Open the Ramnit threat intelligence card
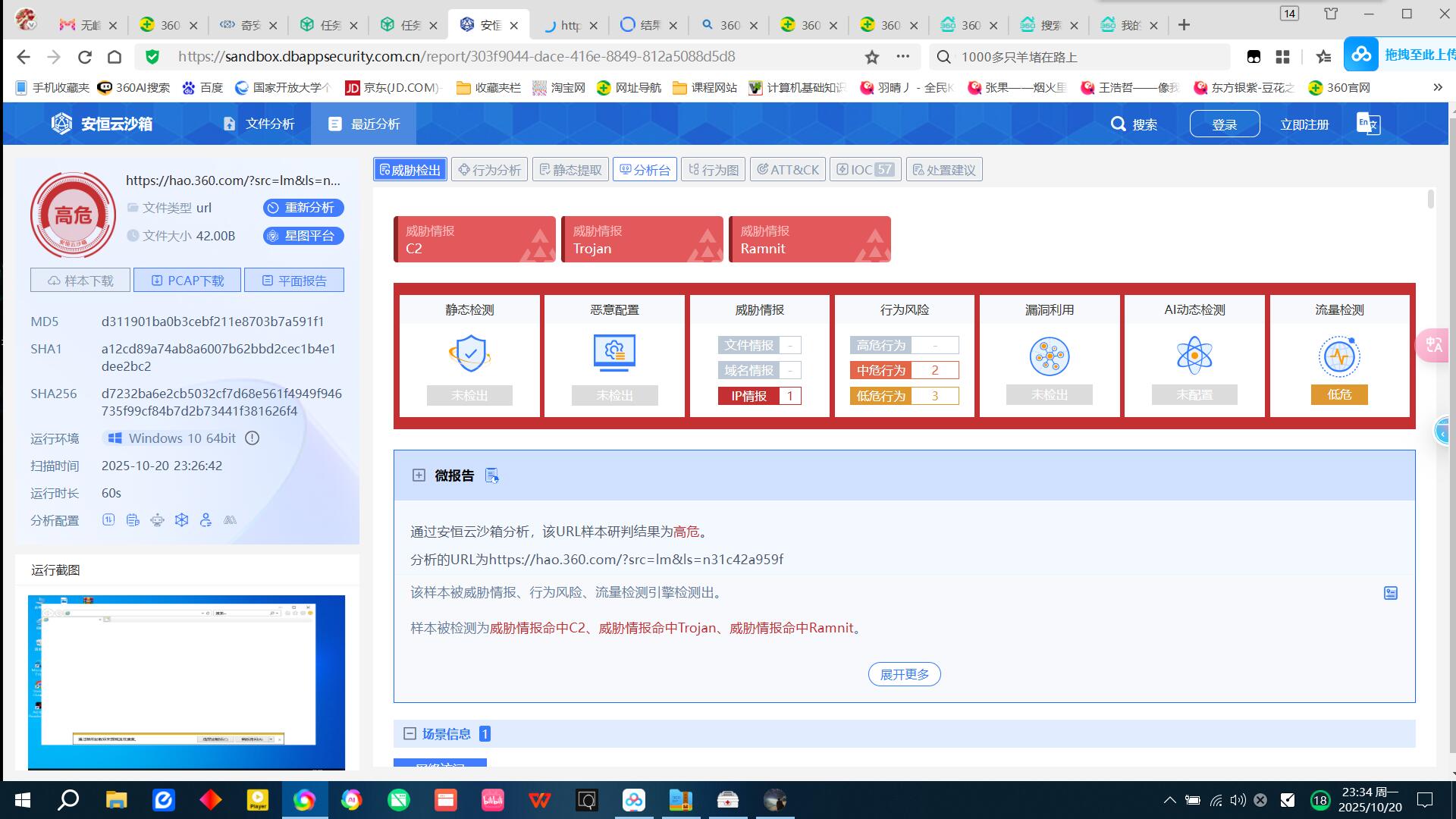The height and width of the screenshot is (819, 1456). (810, 240)
